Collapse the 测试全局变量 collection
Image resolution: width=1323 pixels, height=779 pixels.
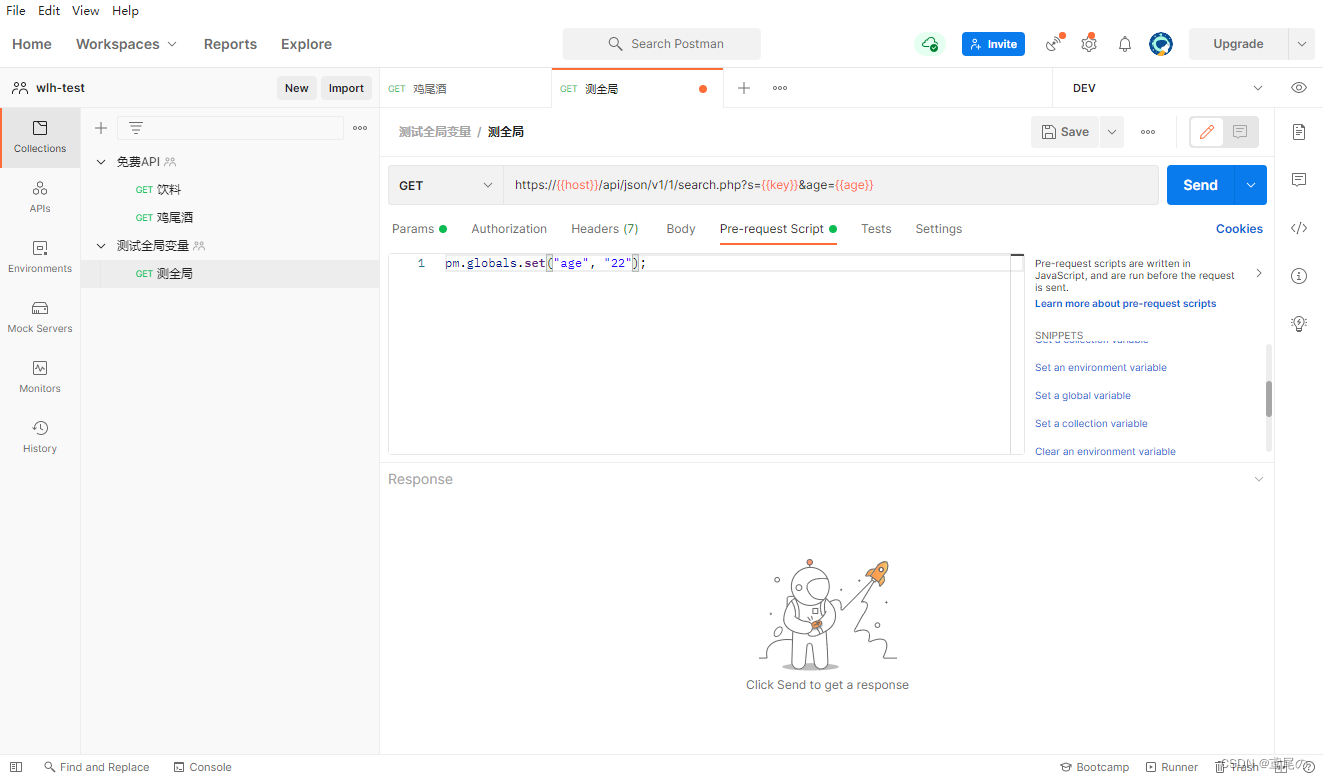coord(101,246)
